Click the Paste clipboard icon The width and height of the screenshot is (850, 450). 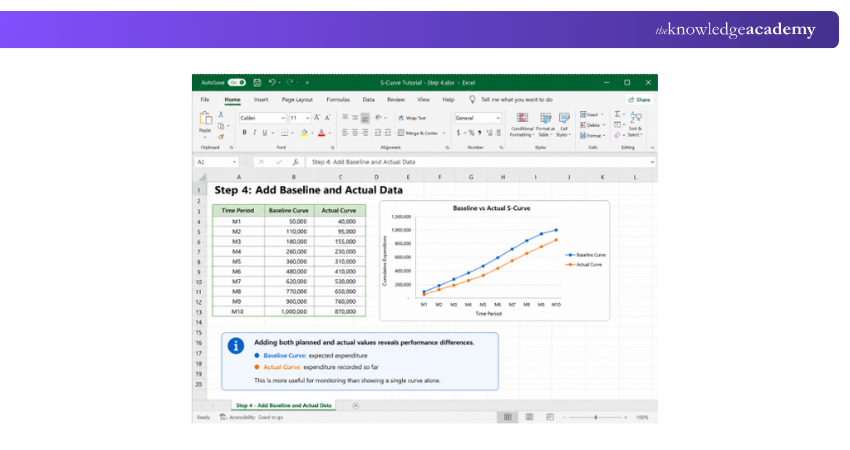pos(205,119)
